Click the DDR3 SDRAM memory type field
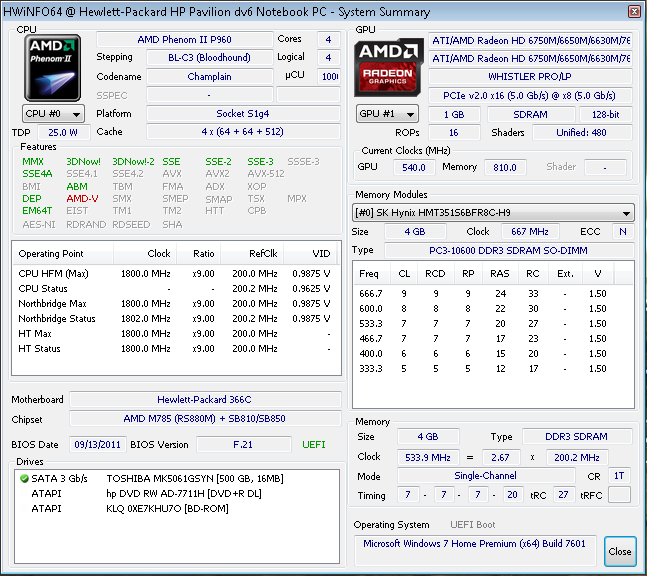The width and height of the screenshot is (647, 576). point(577,437)
